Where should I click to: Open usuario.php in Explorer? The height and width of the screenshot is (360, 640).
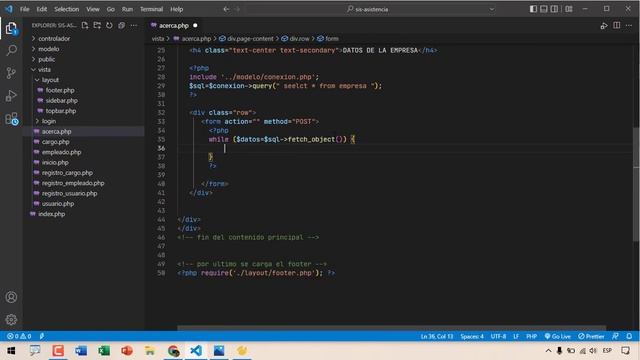point(58,204)
